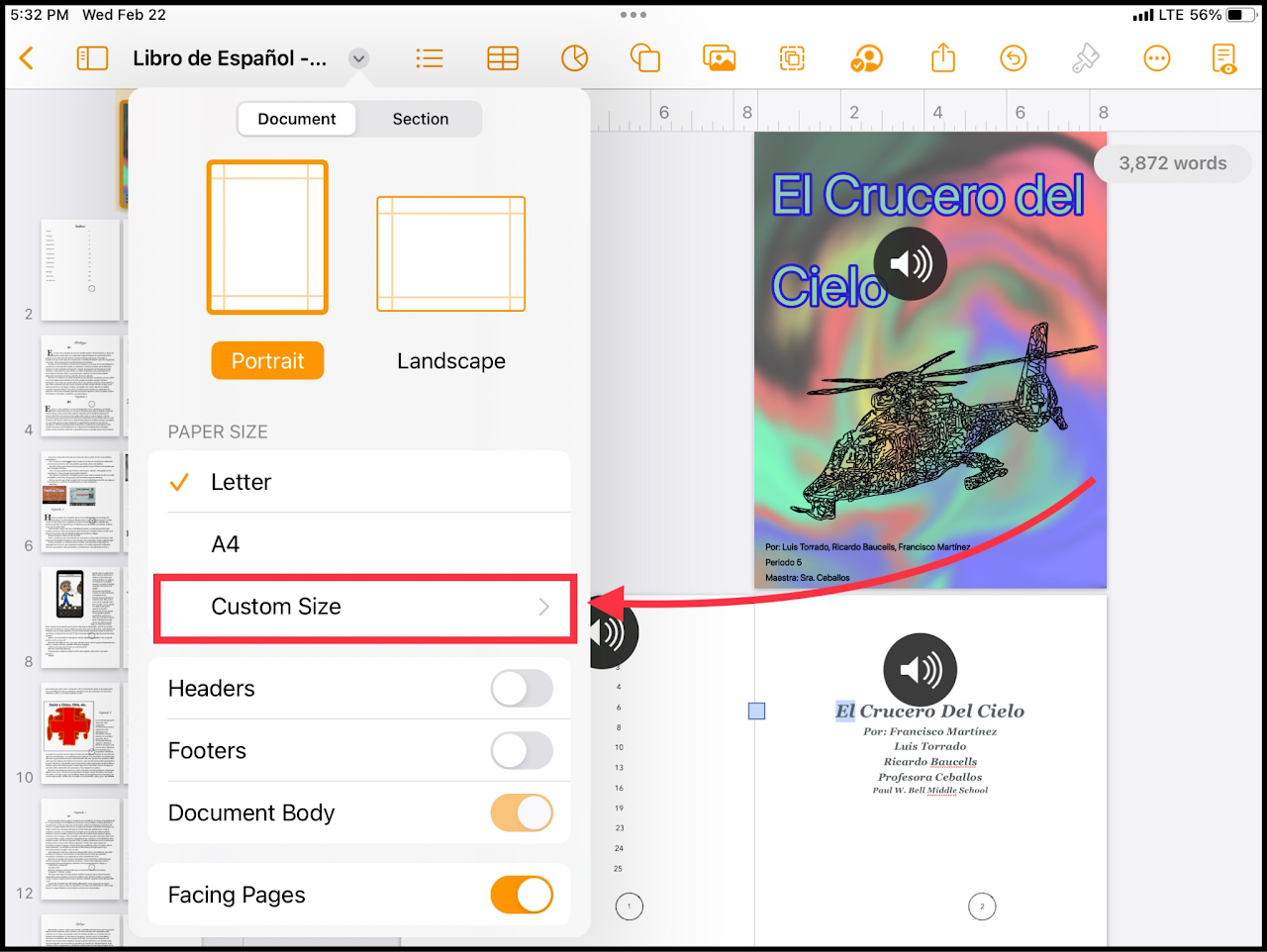
Task: Tap the Ricardo Baucells name line
Action: [x=930, y=762]
